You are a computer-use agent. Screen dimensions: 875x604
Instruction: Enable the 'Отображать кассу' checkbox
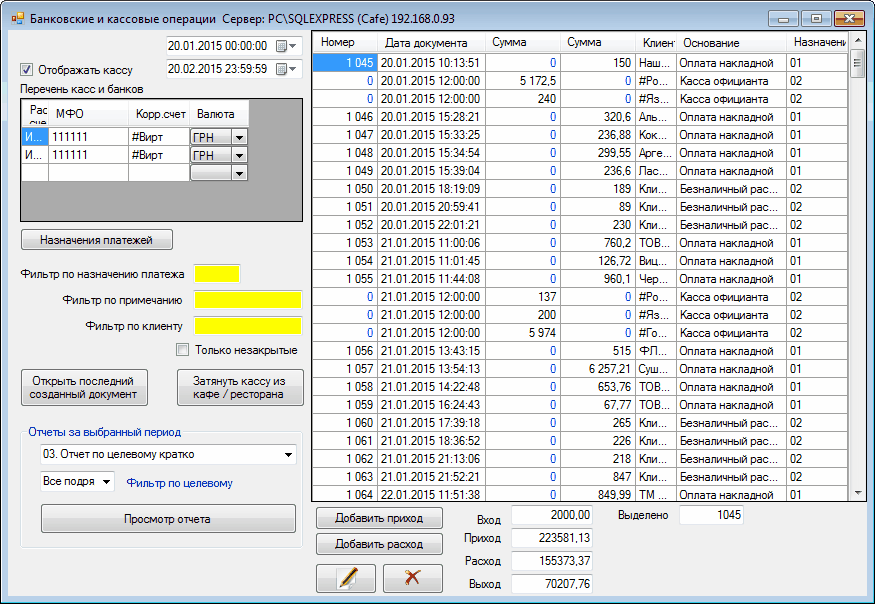(x=27, y=70)
